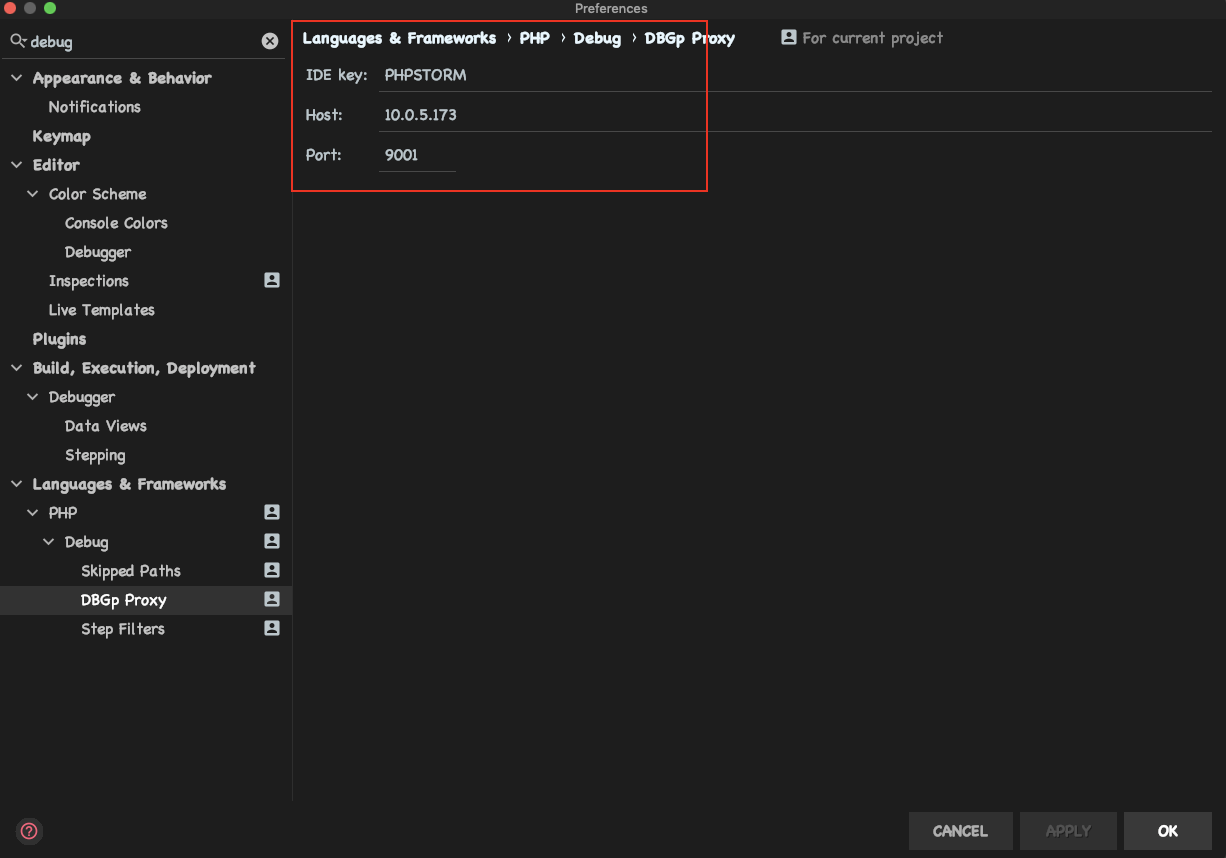
Task: Collapse the Appearance & Behavior section
Action: (x=17, y=78)
